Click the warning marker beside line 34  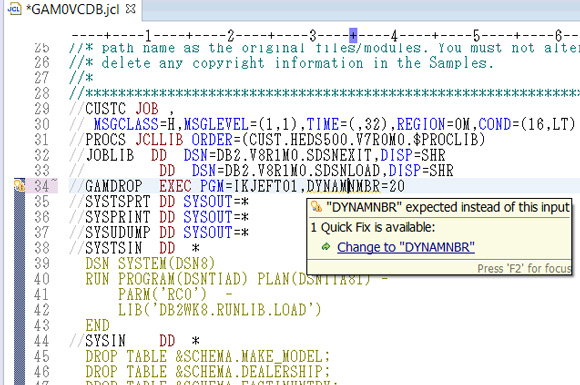tap(20, 185)
